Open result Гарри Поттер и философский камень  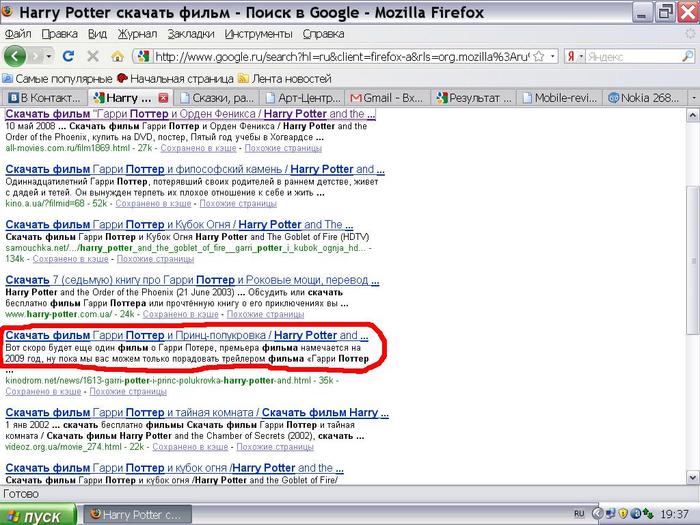[x=195, y=170]
